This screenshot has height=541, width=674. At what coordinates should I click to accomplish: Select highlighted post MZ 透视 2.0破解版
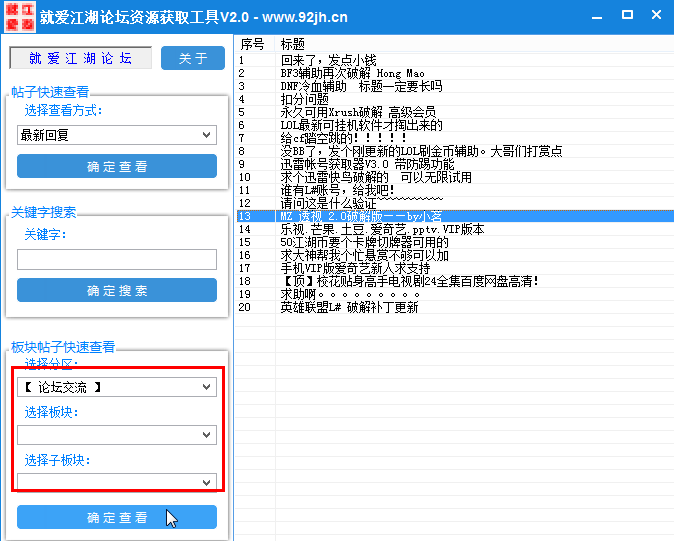(361, 216)
